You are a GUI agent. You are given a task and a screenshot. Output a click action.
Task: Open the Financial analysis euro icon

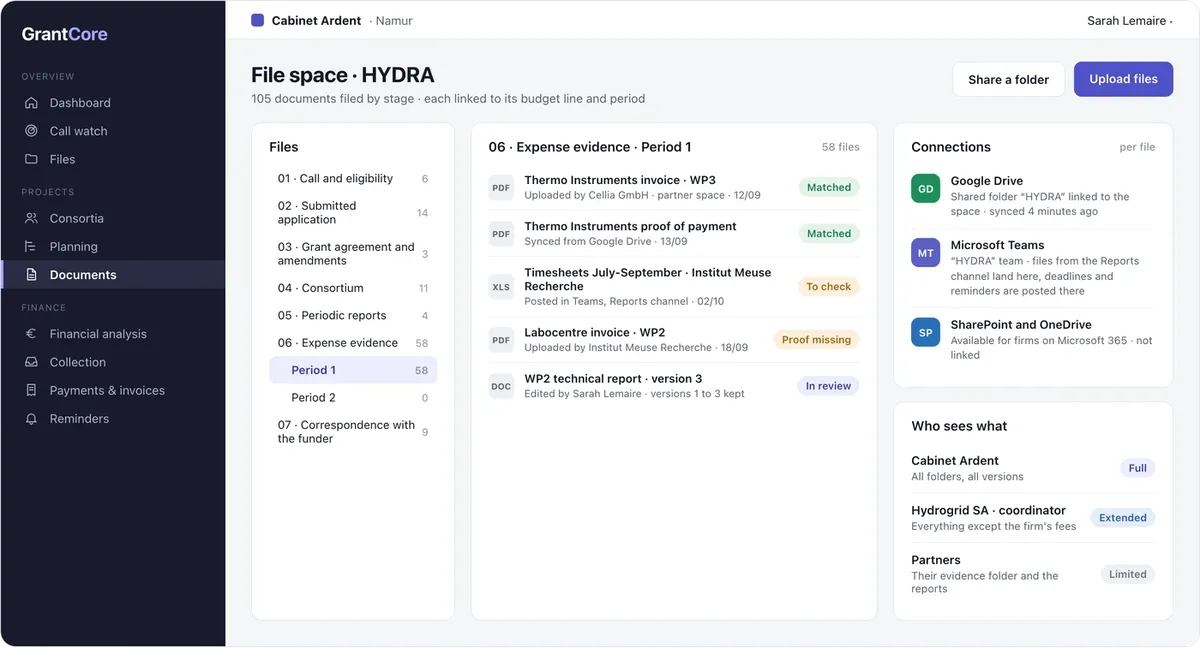[x=31, y=334]
